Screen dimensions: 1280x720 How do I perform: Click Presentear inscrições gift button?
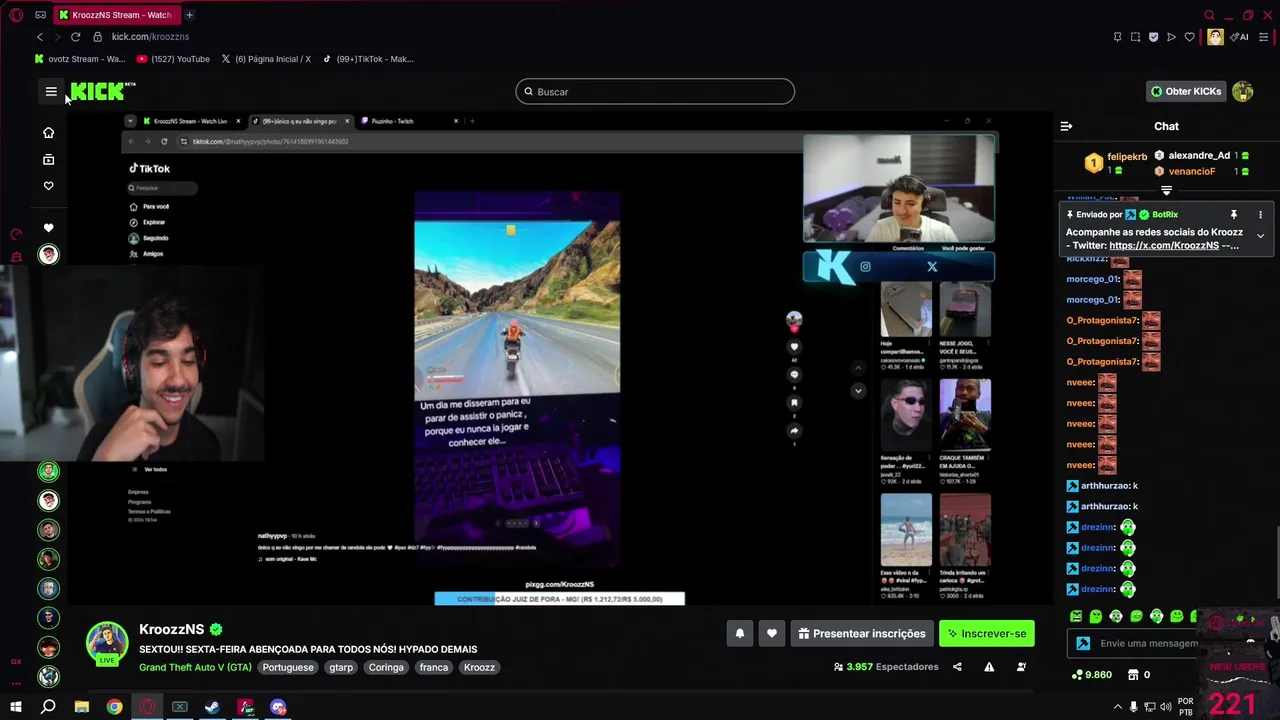coord(861,633)
